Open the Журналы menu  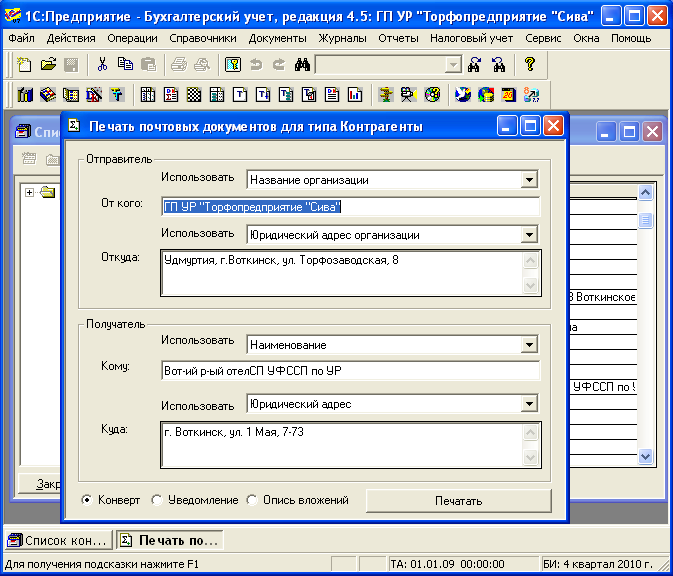(x=342, y=39)
